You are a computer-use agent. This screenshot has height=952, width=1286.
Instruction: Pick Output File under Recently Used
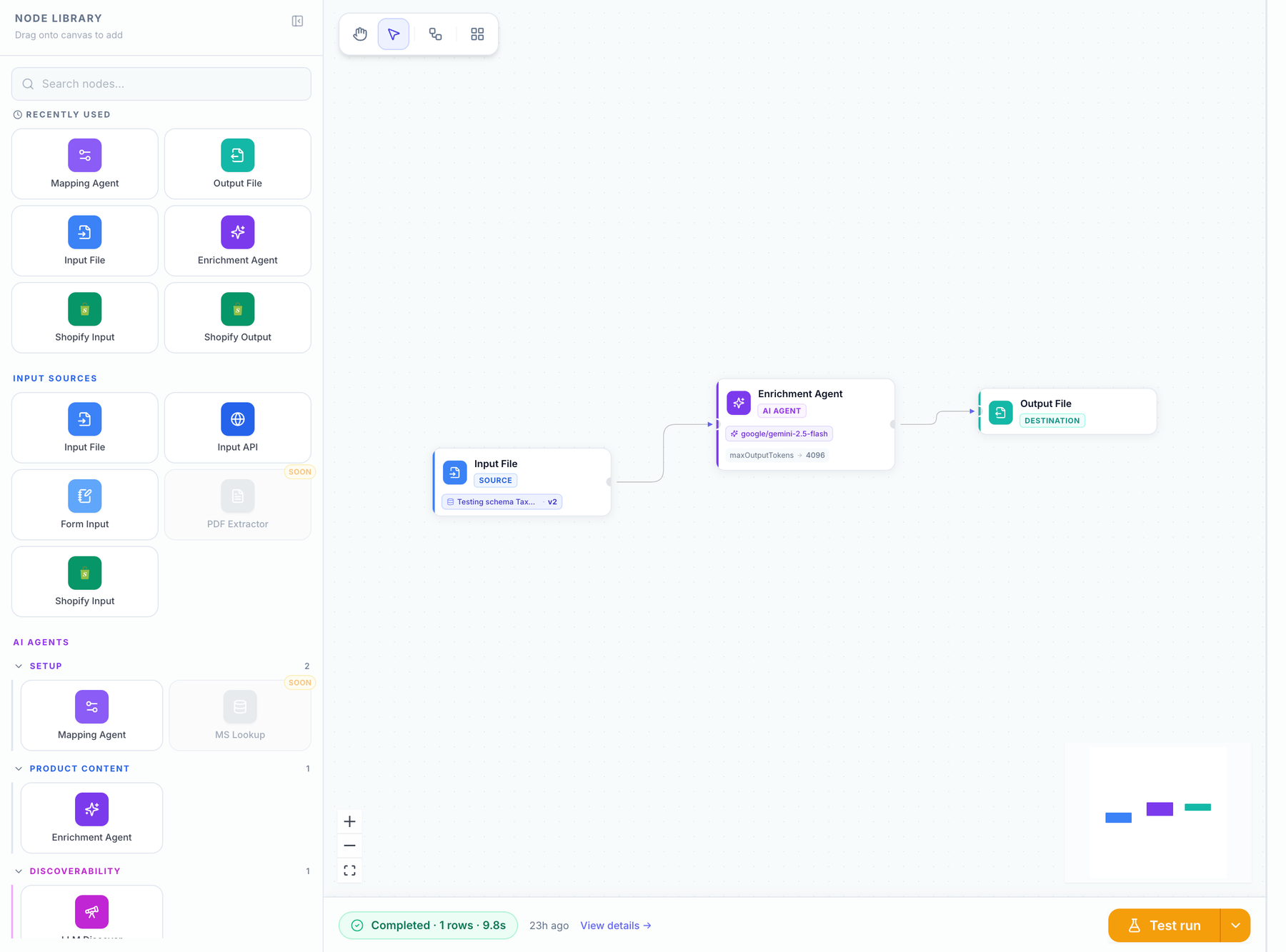click(x=238, y=164)
